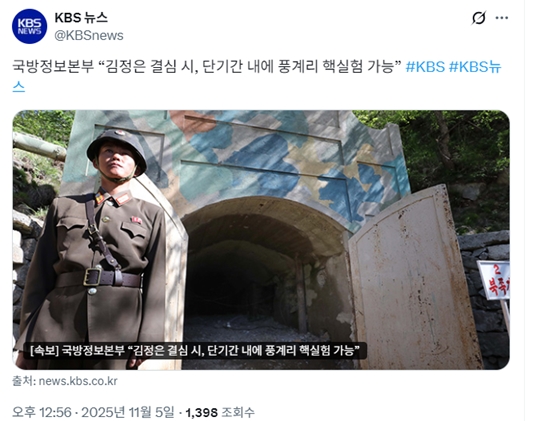Click the 1,398 조회수 view count
The width and height of the screenshot is (536, 421).
click(220, 412)
